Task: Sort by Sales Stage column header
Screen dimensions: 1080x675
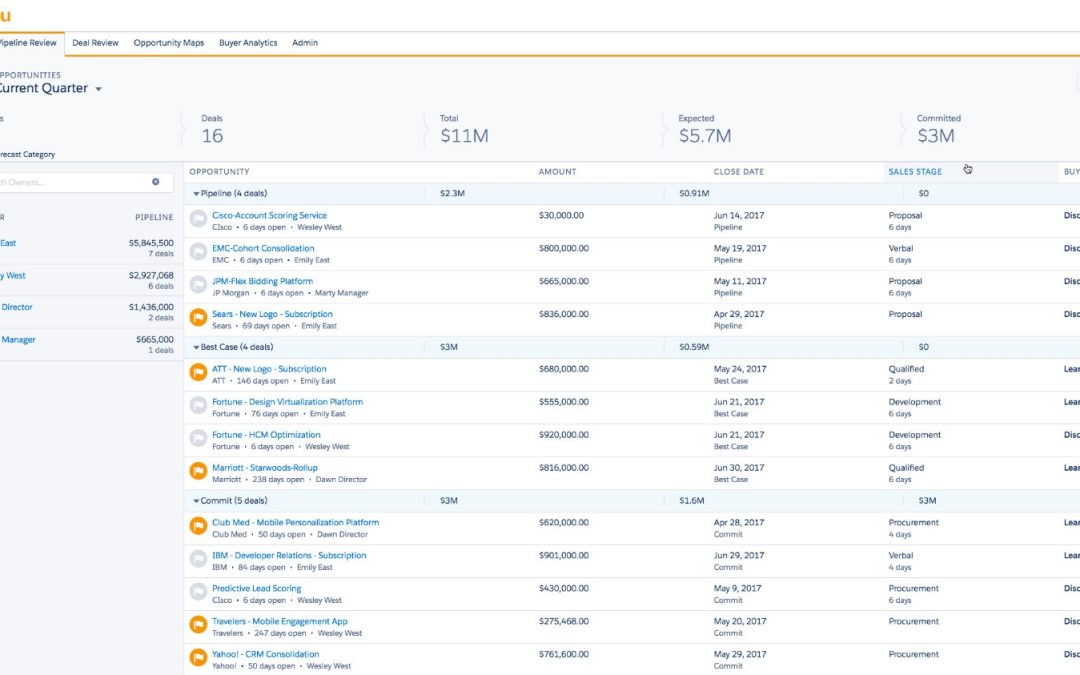Action: [915, 172]
